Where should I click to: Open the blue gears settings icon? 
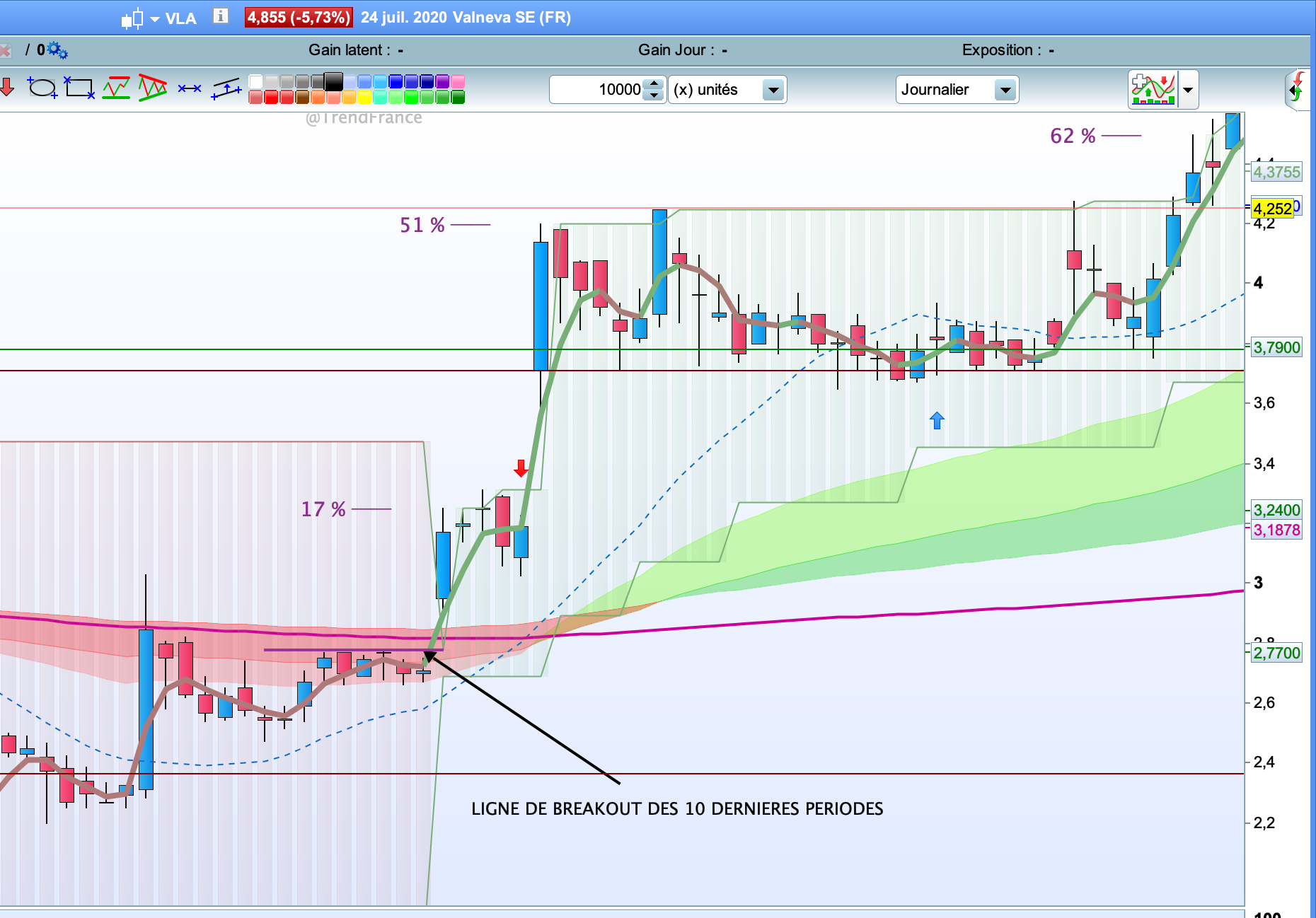[x=57, y=50]
